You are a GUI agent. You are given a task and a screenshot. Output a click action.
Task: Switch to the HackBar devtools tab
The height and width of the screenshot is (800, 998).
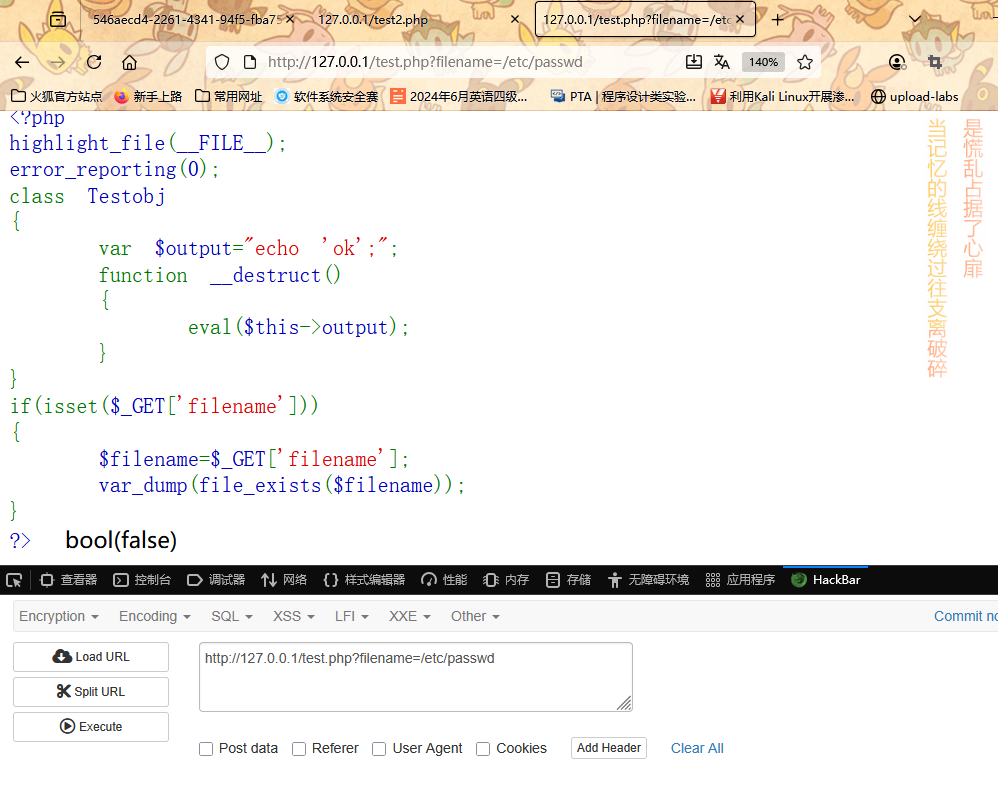(825, 580)
